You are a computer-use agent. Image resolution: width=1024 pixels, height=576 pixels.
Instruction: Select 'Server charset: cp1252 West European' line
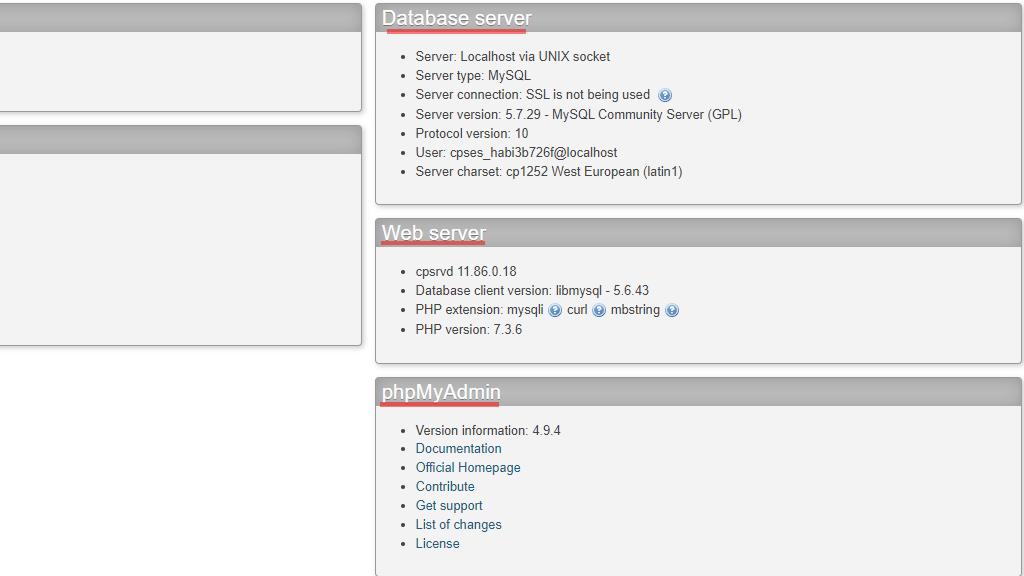pyautogui.click(x=549, y=172)
